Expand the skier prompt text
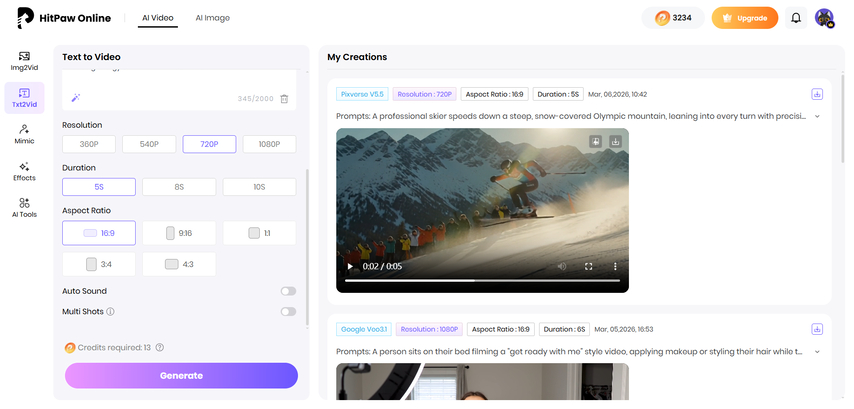The width and height of the screenshot is (854, 409). click(x=817, y=116)
